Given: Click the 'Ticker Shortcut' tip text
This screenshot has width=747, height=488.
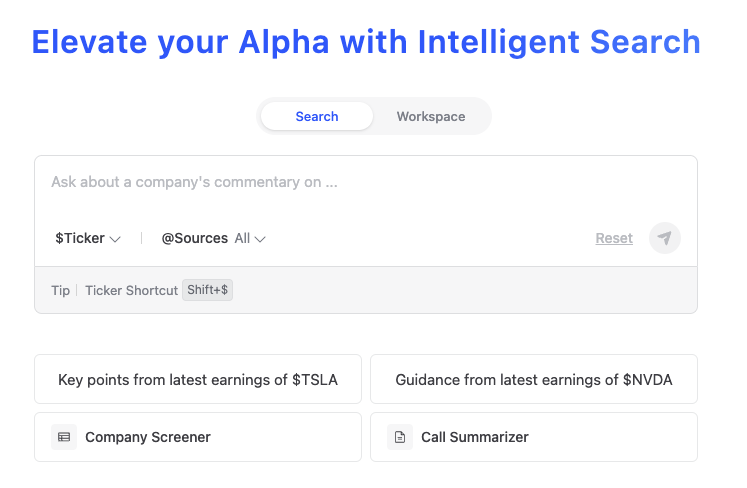Looking at the screenshot, I should point(131,290).
